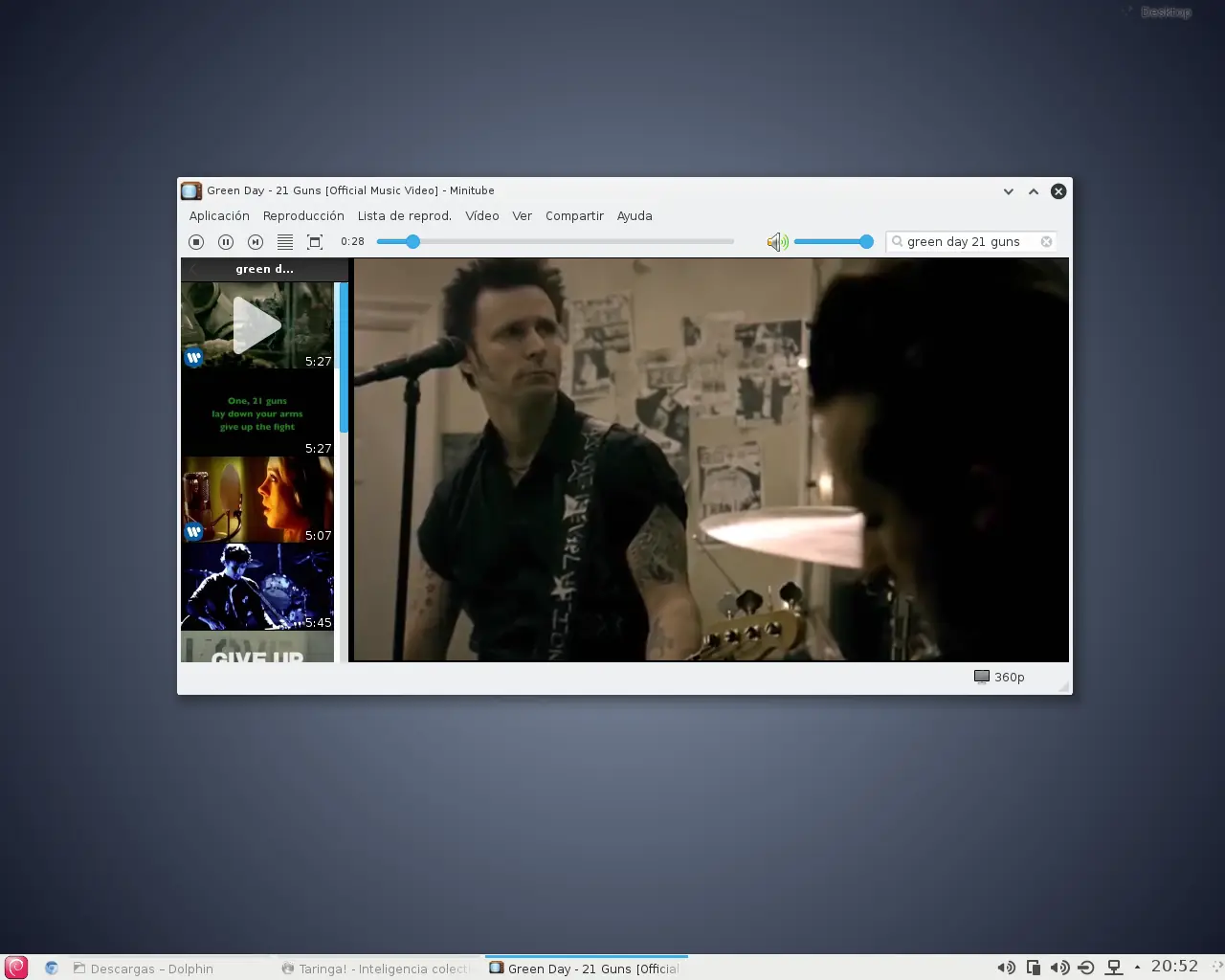The image size is (1225, 980).
Task: Open the Ver menu
Action: click(522, 216)
